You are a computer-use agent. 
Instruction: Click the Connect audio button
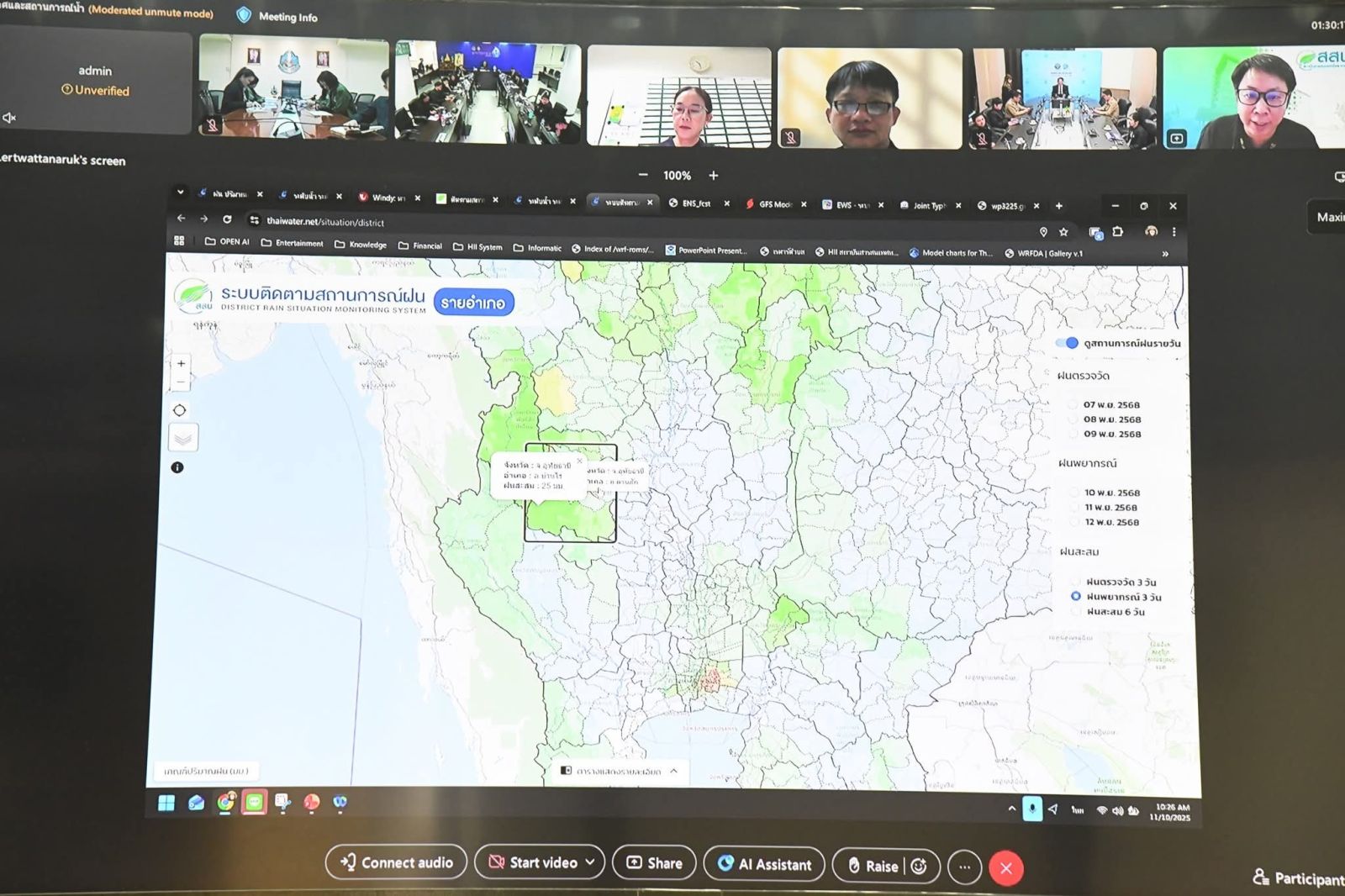(396, 862)
